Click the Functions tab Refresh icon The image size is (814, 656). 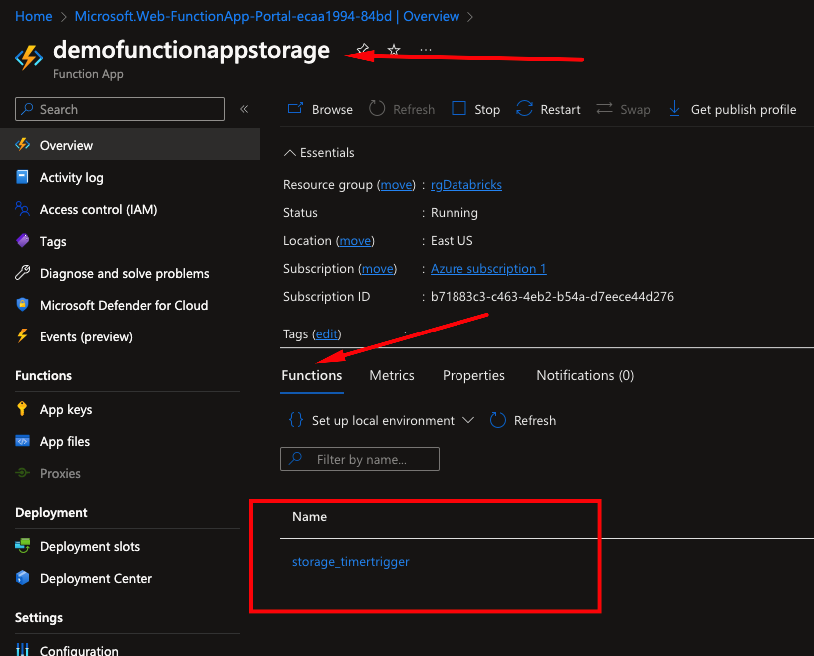[x=497, y=420]
